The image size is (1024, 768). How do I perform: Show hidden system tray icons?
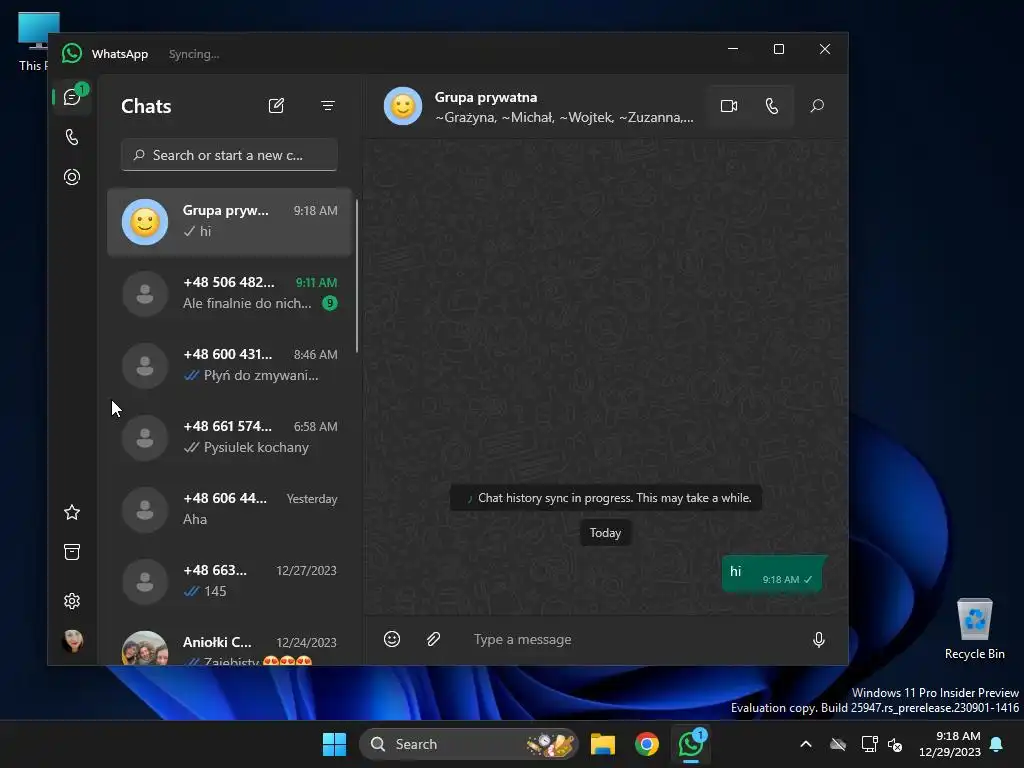(x=806, y=744)
